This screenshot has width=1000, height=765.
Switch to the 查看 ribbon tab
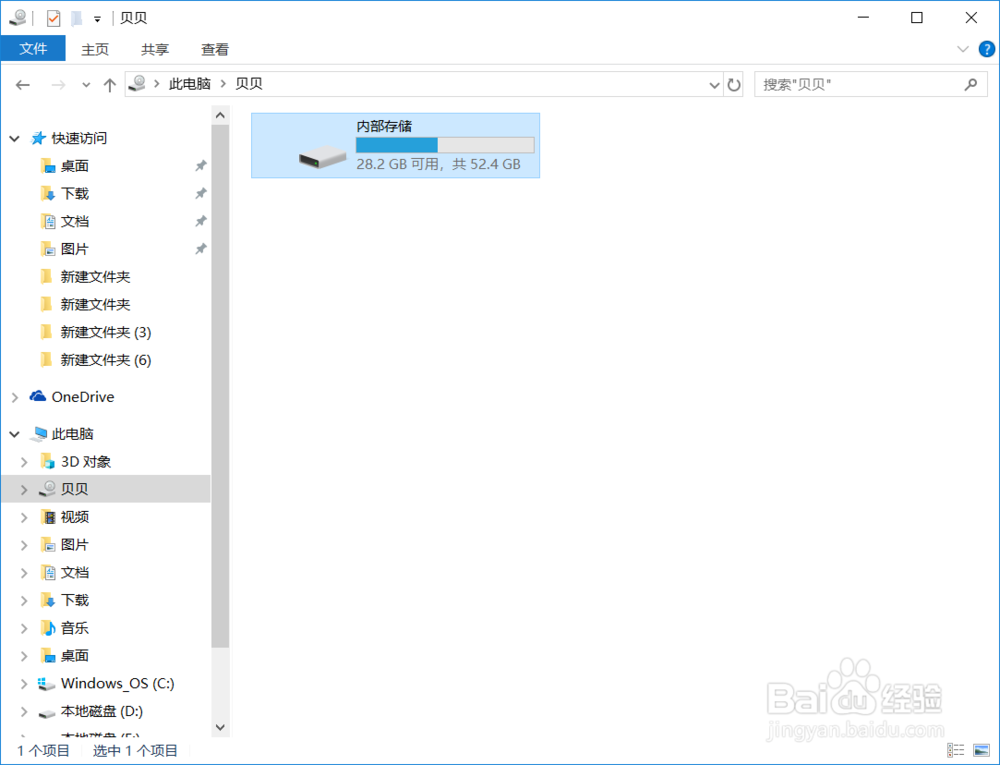(x=215, y=48)
